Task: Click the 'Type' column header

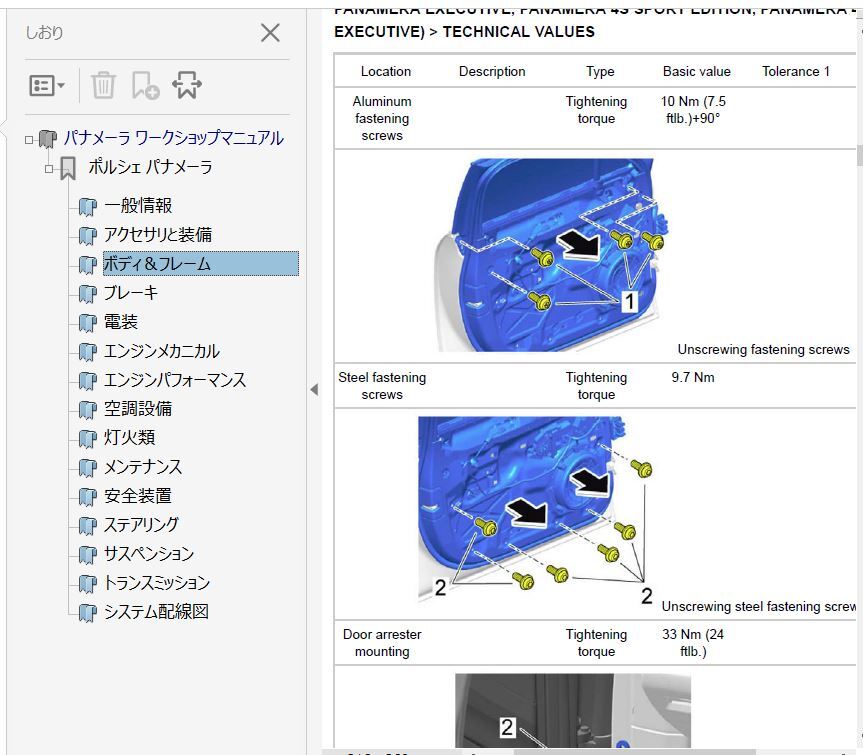Action: pyautogui.click(x=600, y=72)
